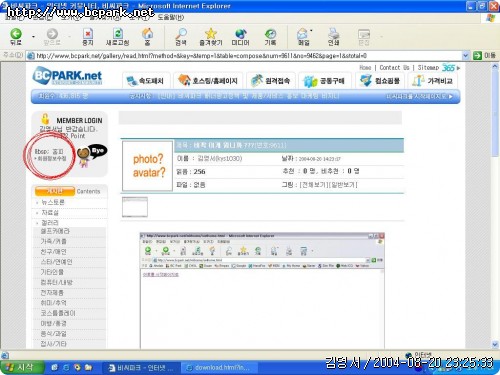The image size is (500, 375).
Task: Click the Home link at top right
Action: (365, 67)
